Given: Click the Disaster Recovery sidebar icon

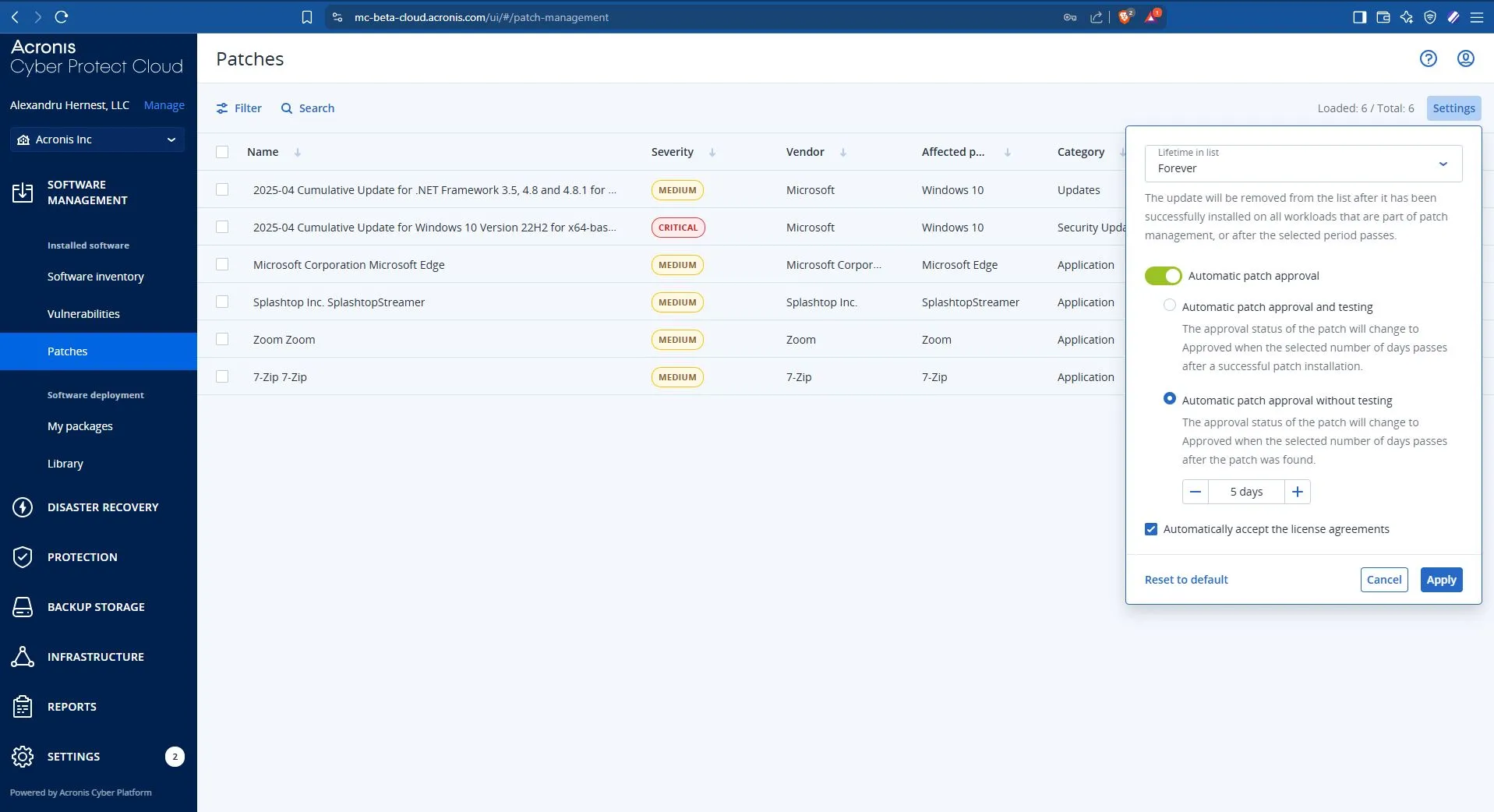Looking at the screenshot, I should [x=23, y=507].
